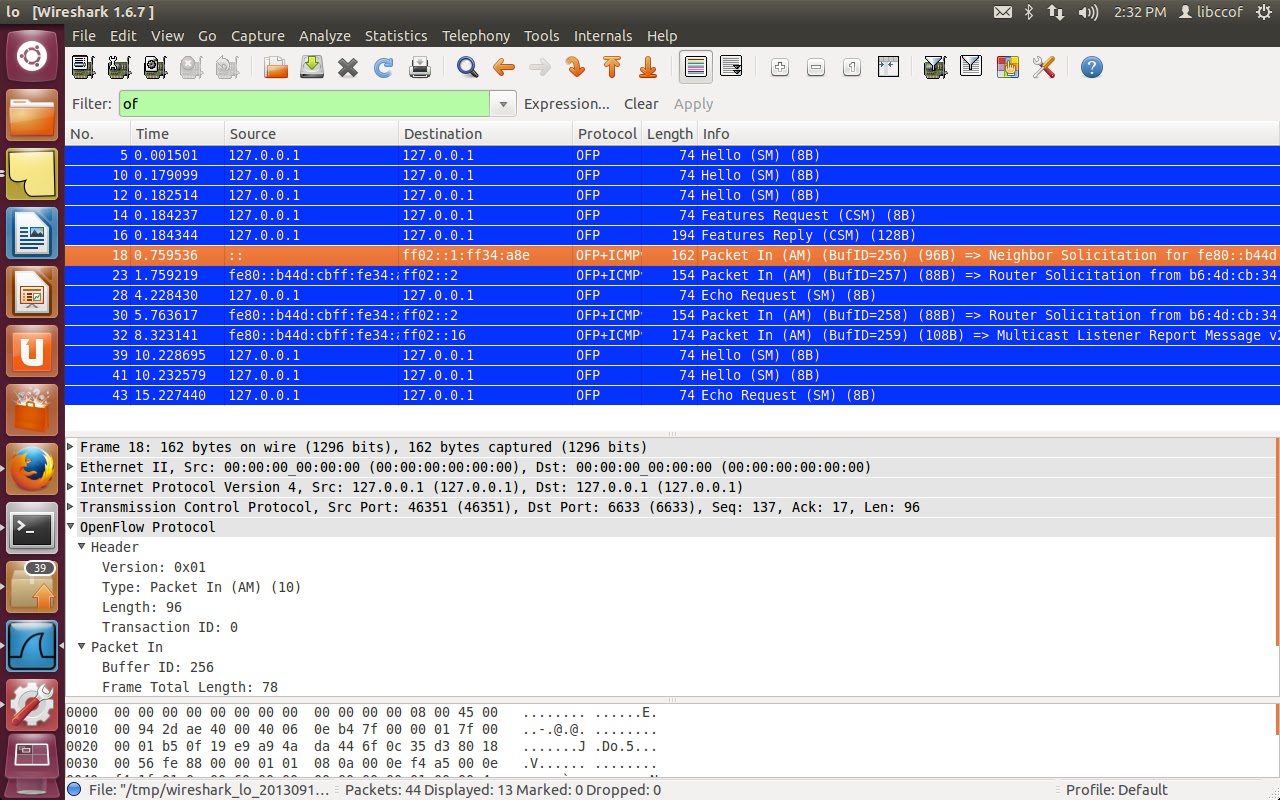Image resolution: width=1280 pixels, height=800 pixels.
Task: Collapse the Packet In subtree
Action: (x=82, y=647)
